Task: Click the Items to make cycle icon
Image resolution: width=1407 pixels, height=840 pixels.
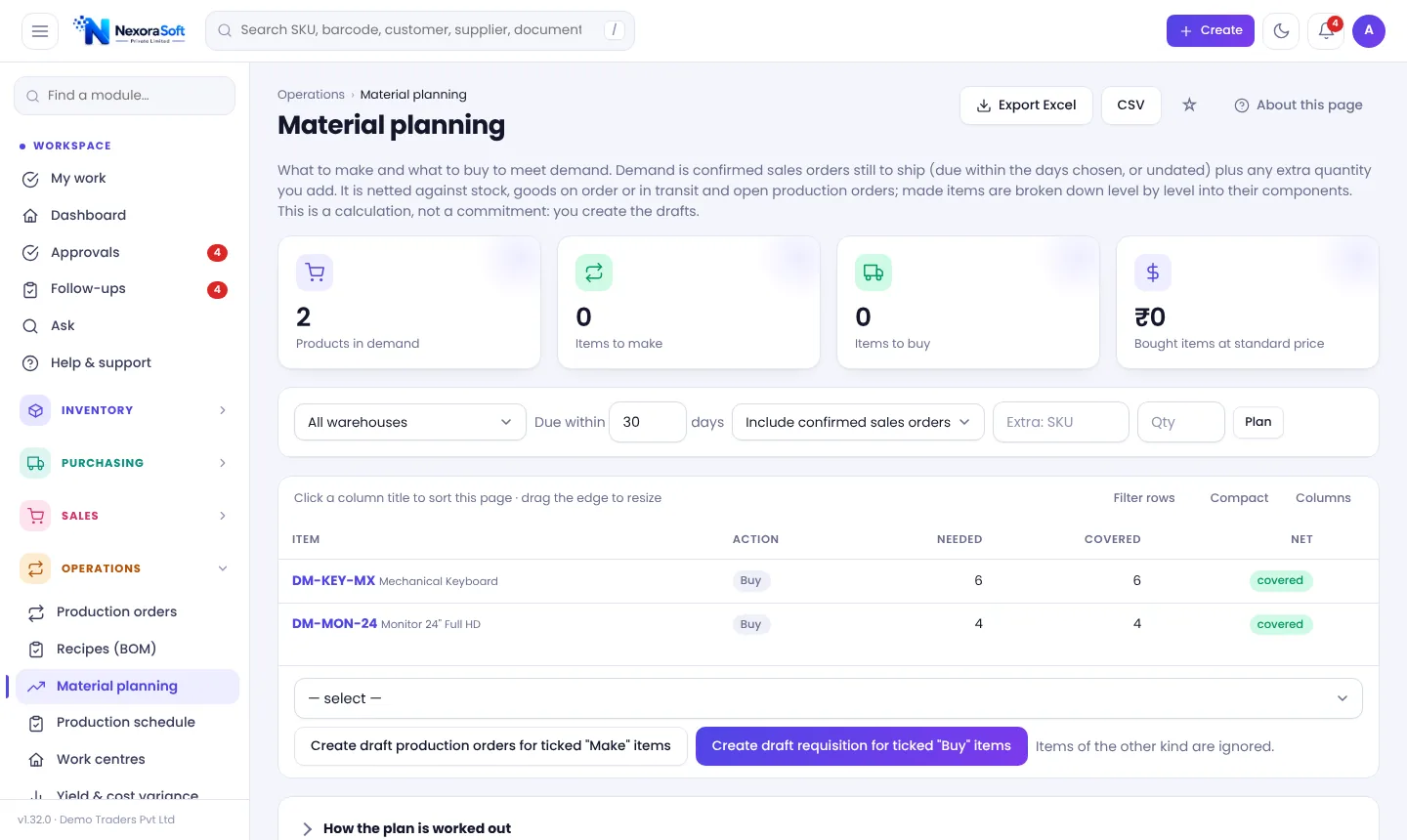Action: pyautogui.click(x=594, y=273)
